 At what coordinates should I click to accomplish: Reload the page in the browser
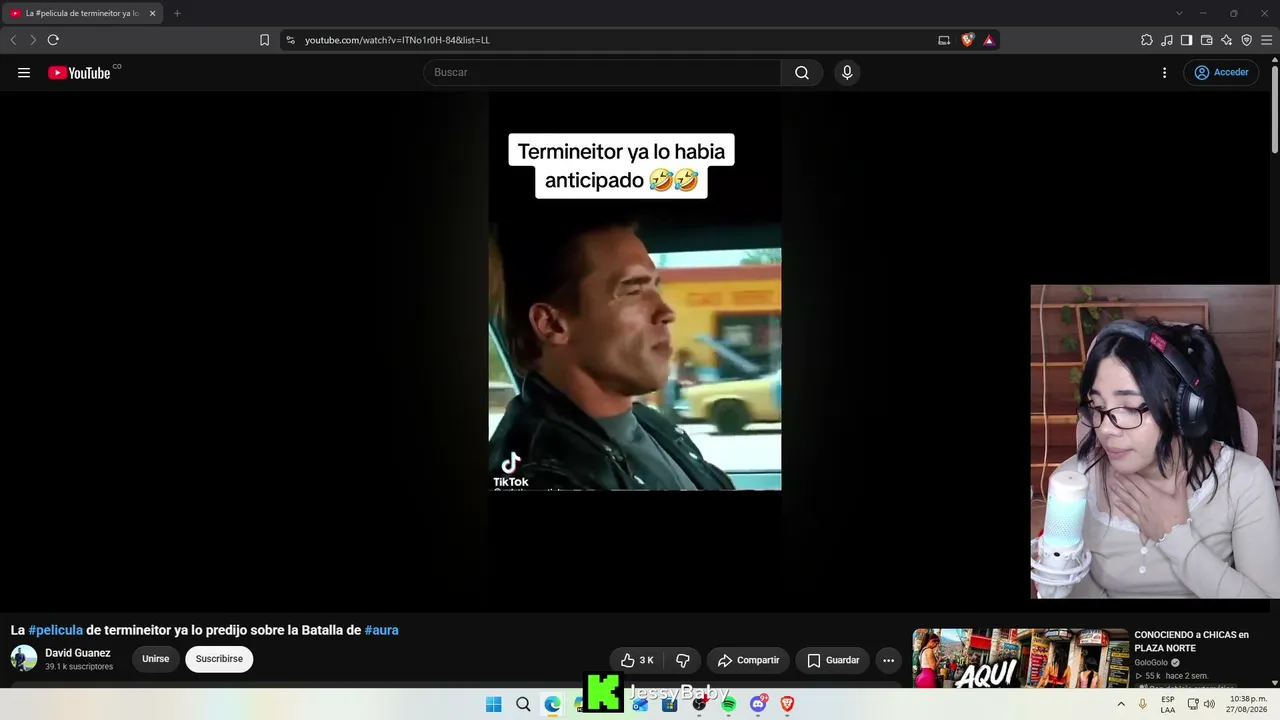(53, 40)
